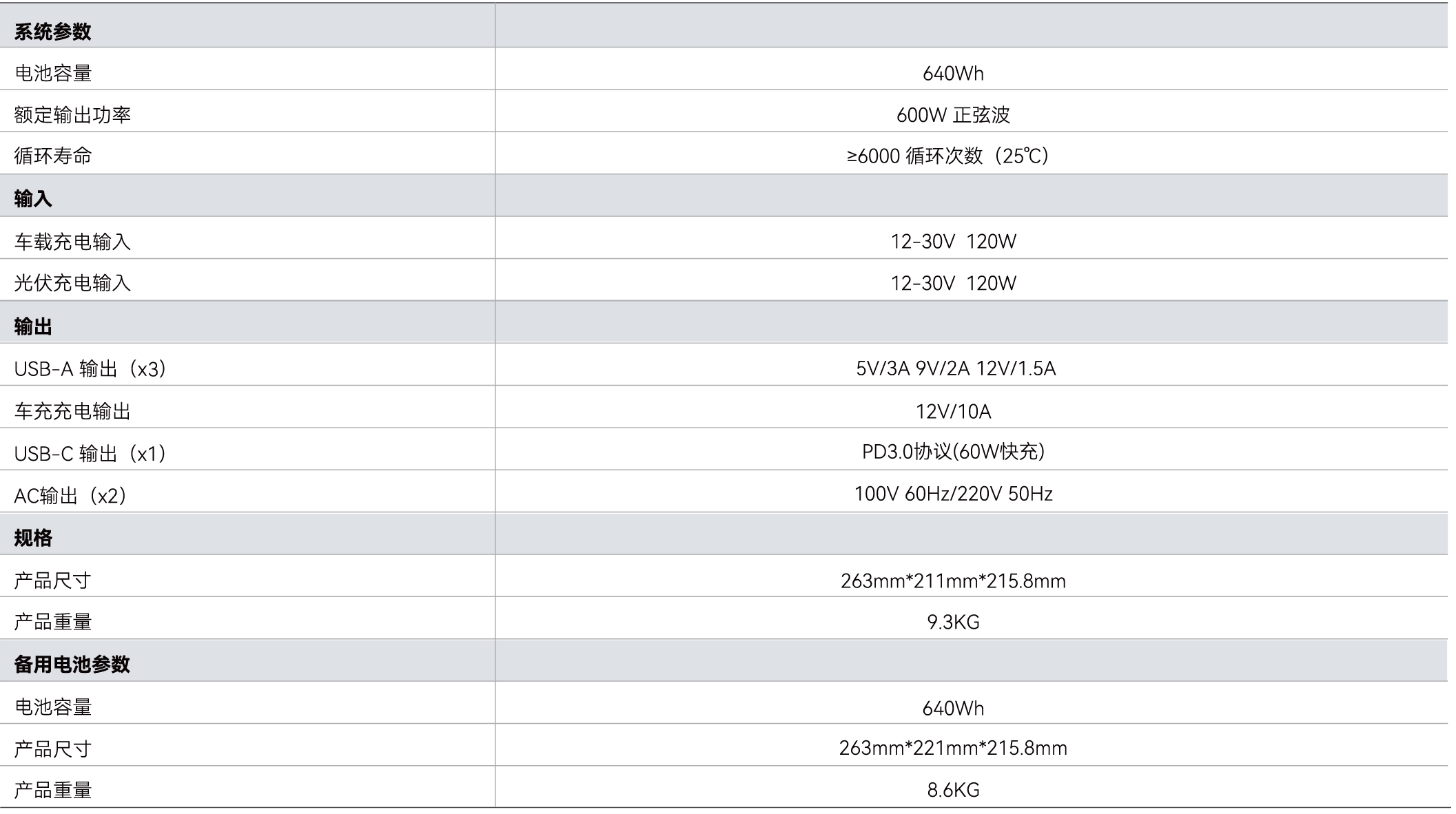Click the 备用电池参数 section header
This screenshot has width=1456, height=814.
(x=72, y=665)
